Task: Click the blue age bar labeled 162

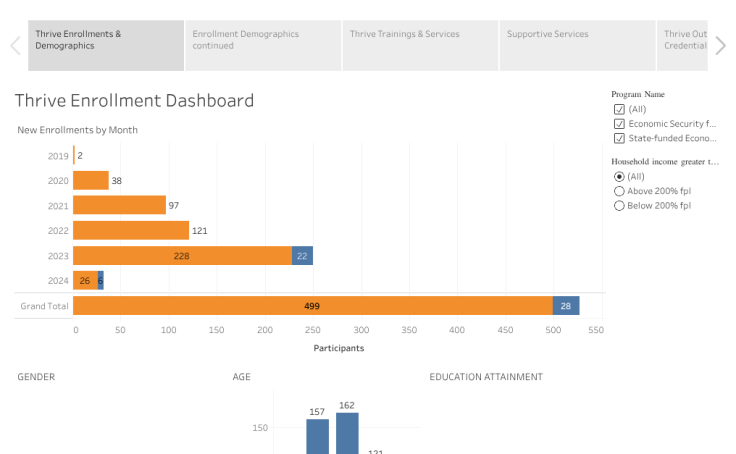Action: point(347,435)
